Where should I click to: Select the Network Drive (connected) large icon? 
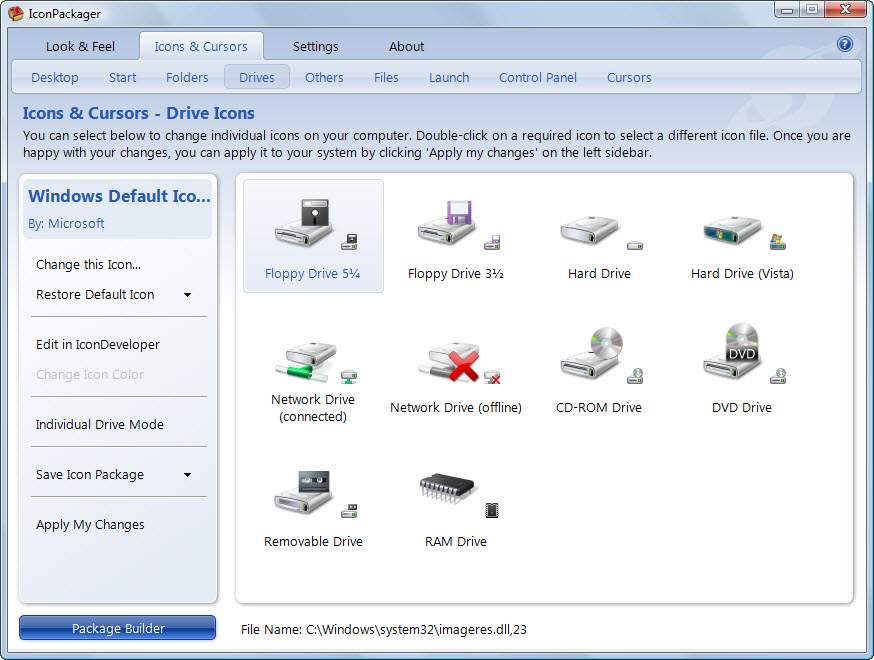306,361
